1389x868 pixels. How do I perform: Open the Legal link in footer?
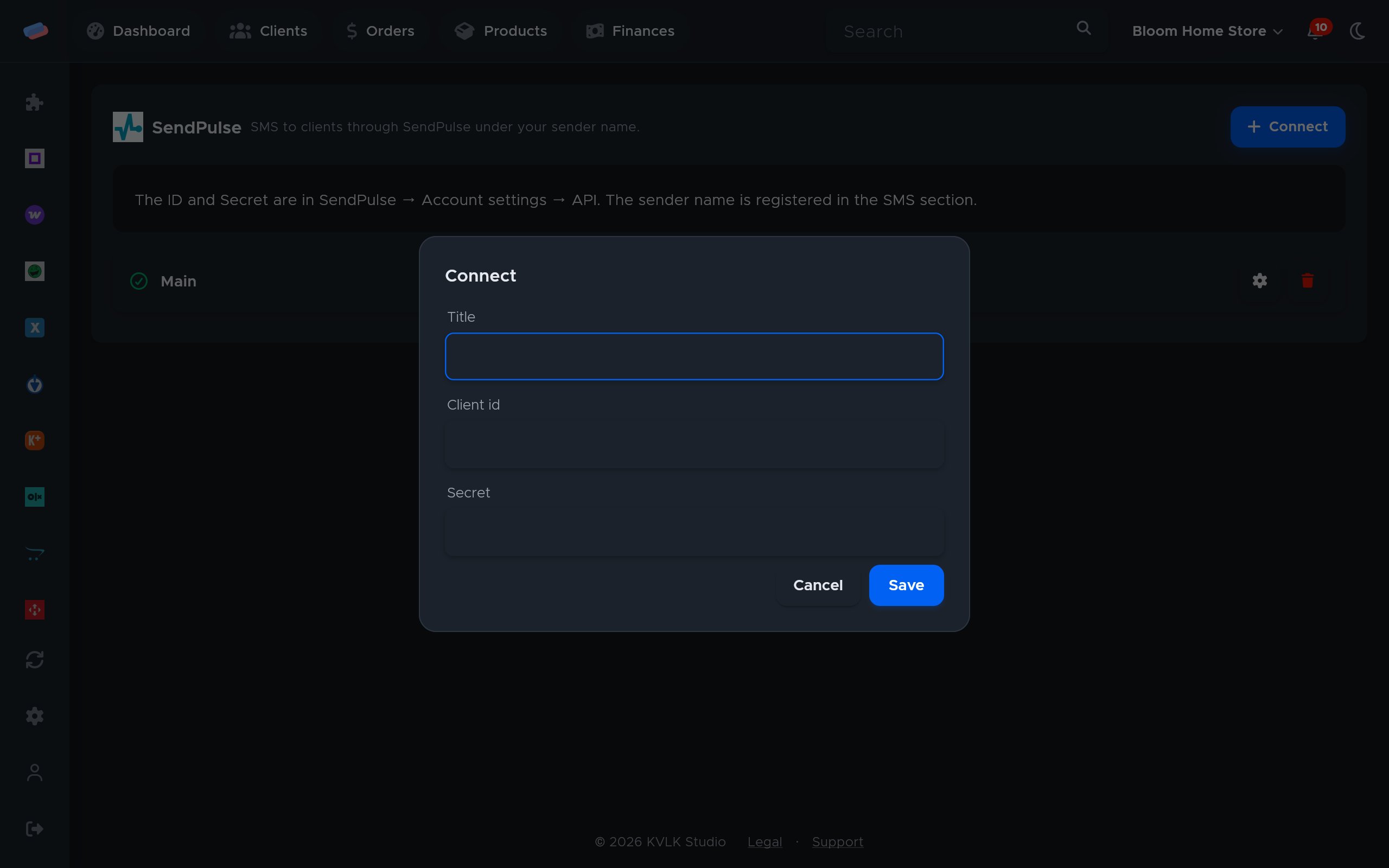764,841
